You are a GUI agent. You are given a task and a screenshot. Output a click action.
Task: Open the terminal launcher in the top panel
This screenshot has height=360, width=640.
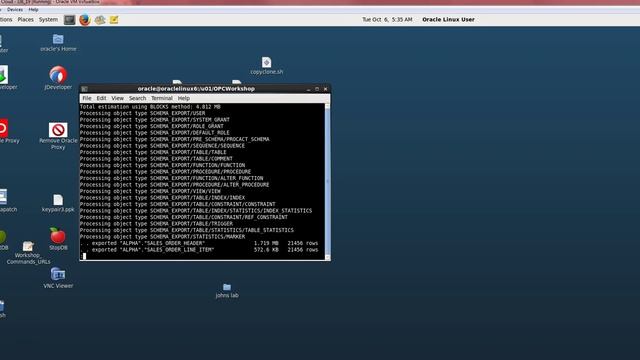point(69,20)
